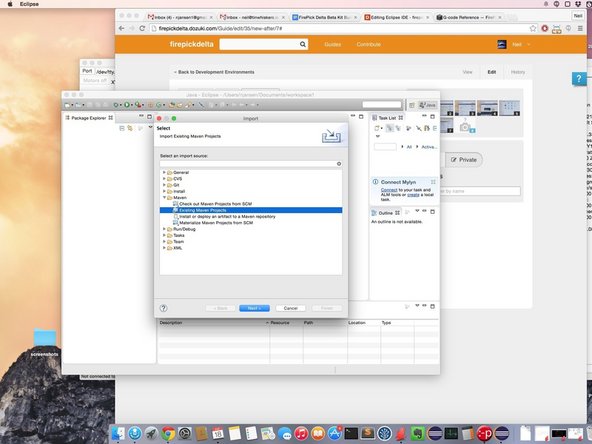Switch to the Outline tab
This screenshot has height=444, width=592.
386,213
